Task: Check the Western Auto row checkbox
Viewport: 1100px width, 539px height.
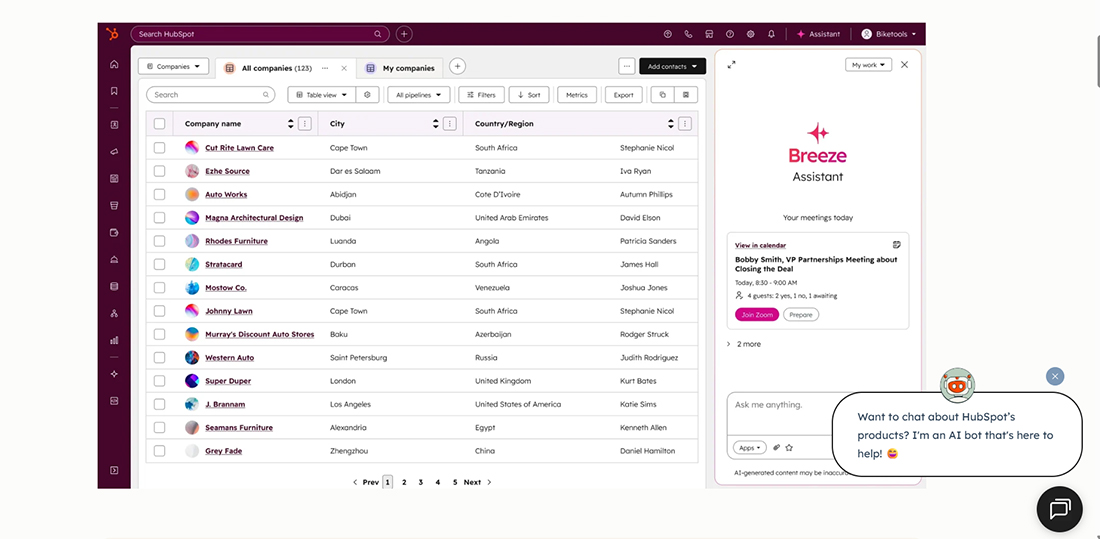Action: tap(159, 358)
